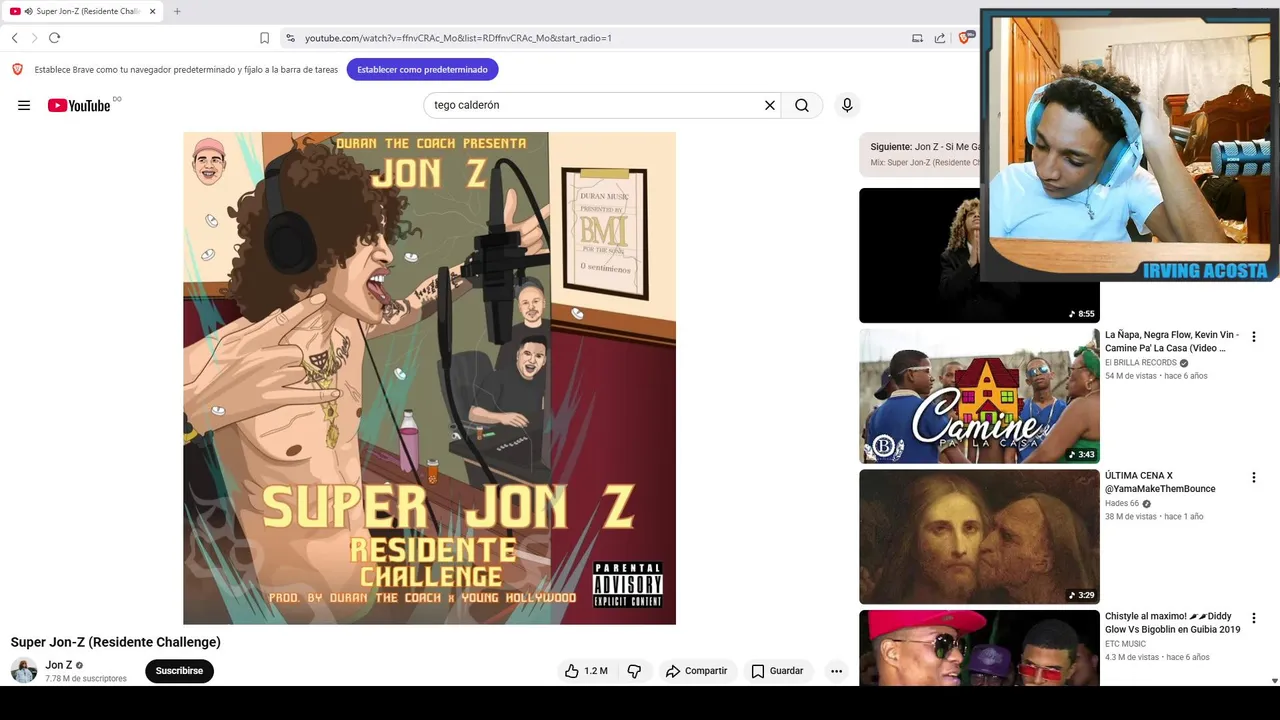Reload the page
The height and width of the screenshot is (720, 1280).
click(54, 38)
